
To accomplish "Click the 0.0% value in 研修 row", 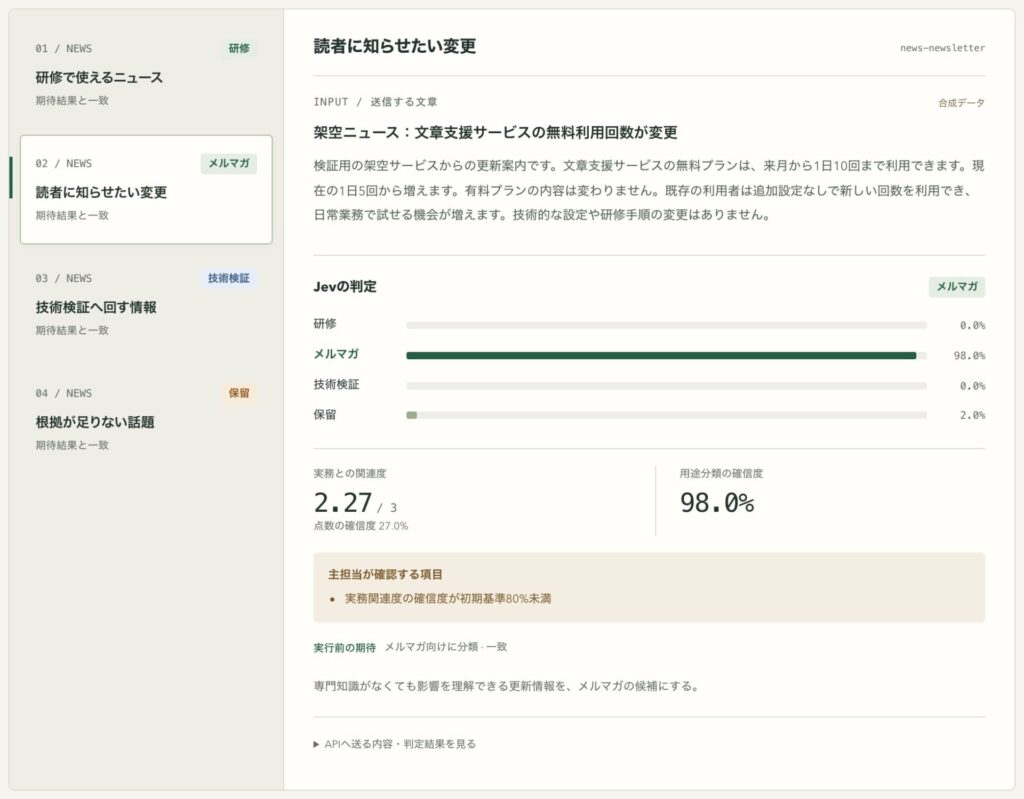I will click(x=972, y=325).
